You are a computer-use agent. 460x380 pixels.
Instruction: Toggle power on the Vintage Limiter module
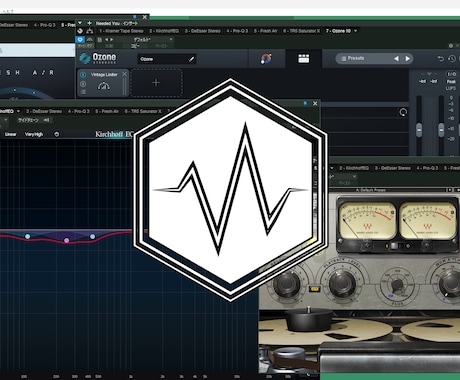pos(83,75)
